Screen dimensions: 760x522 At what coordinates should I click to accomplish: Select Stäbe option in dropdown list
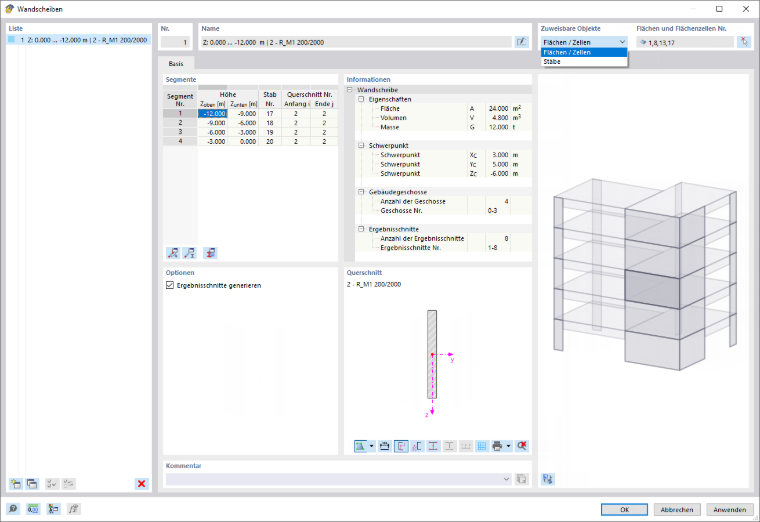[584, 62]
